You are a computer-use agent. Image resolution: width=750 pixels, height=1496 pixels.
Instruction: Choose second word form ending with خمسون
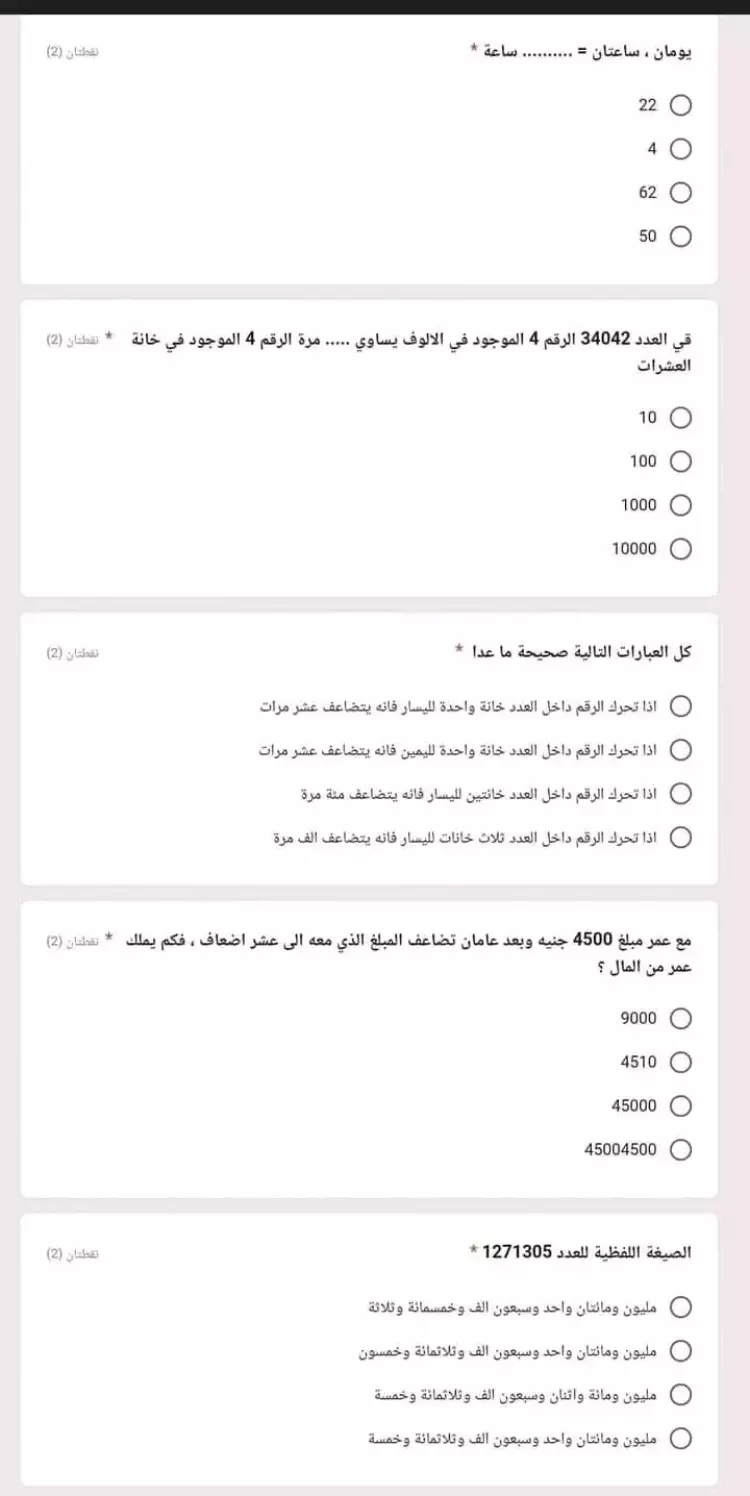click(x=681, y=1351)
